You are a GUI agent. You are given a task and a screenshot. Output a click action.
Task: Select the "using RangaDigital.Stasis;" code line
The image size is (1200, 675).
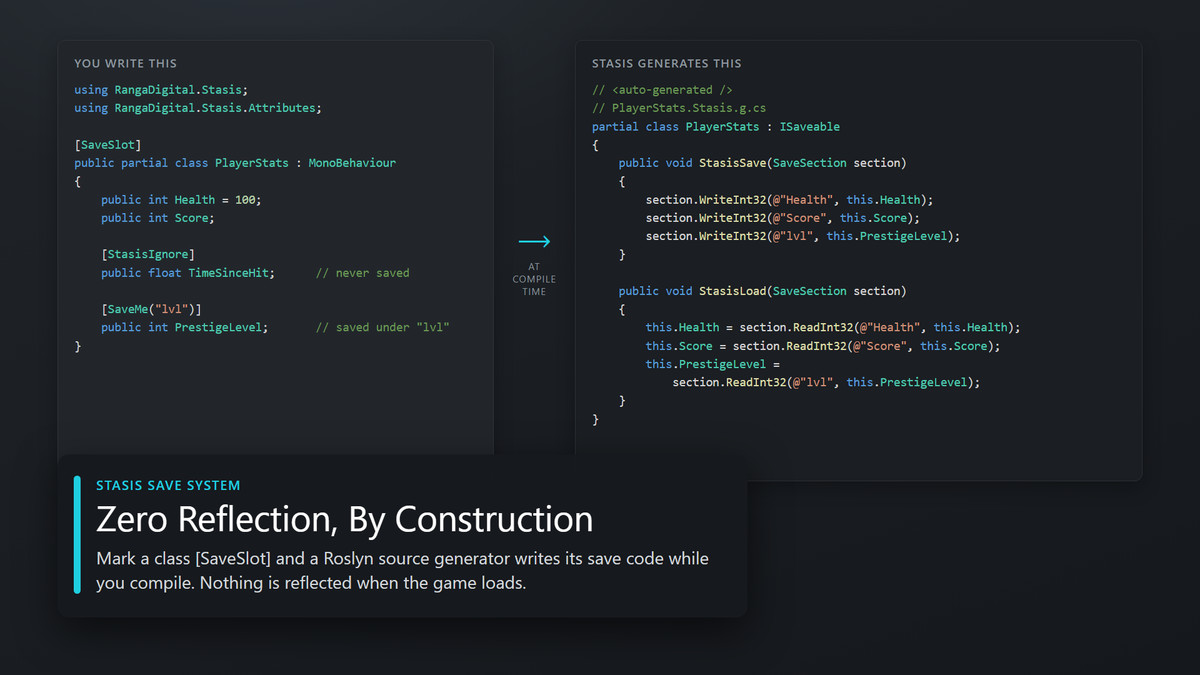161,90
